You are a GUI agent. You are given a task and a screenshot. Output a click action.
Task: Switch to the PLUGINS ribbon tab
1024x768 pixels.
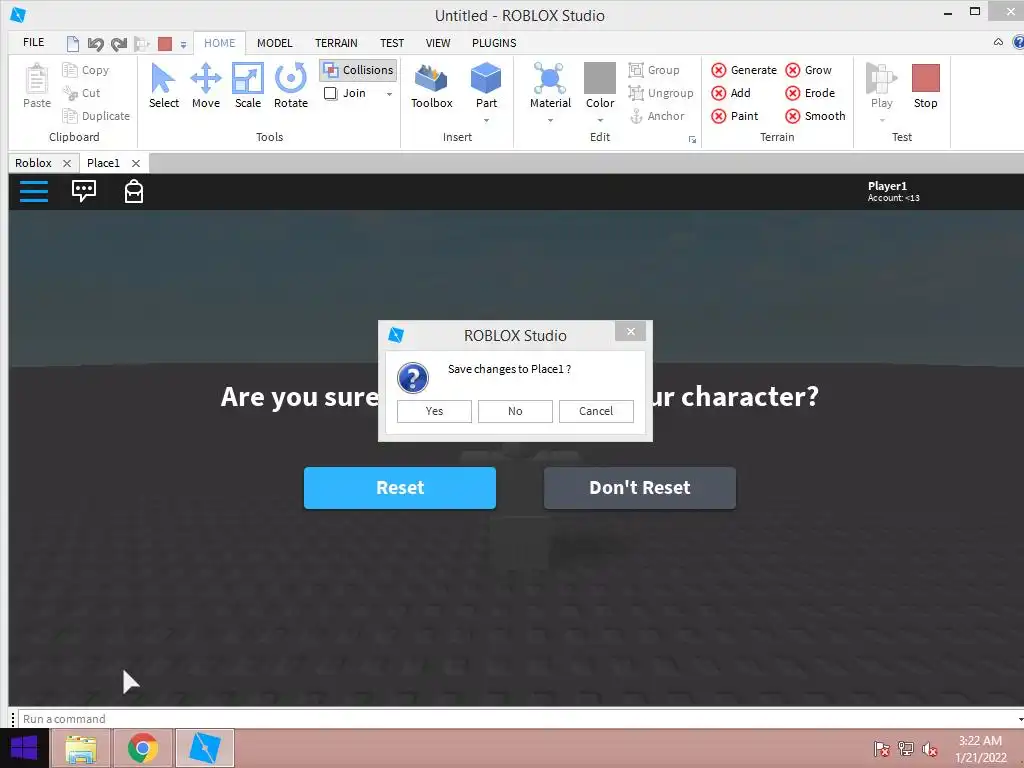[494, 43]
